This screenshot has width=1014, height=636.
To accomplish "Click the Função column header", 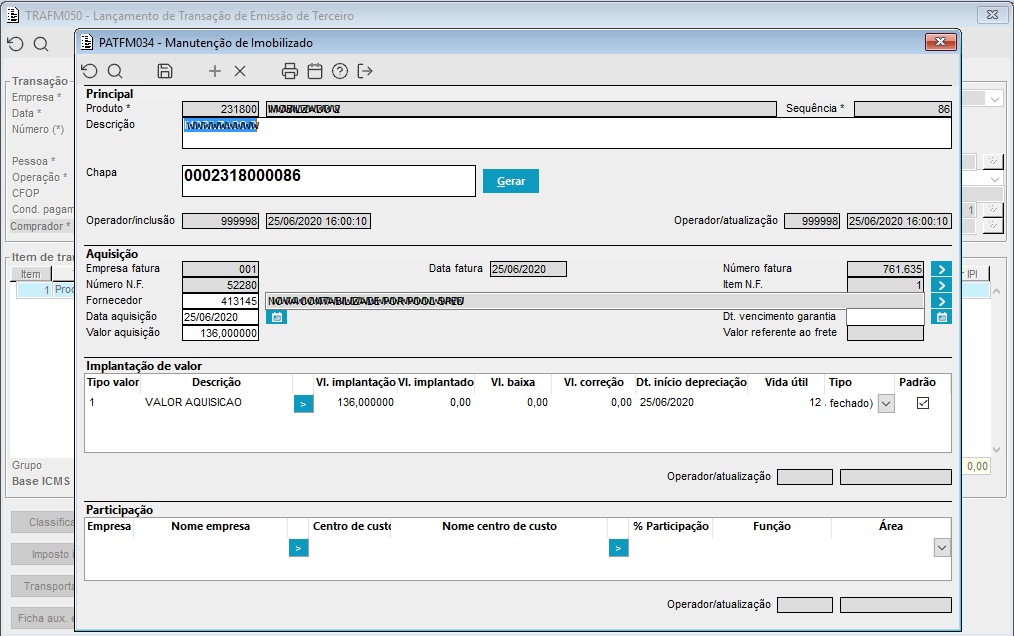I will tap(771, 526).
